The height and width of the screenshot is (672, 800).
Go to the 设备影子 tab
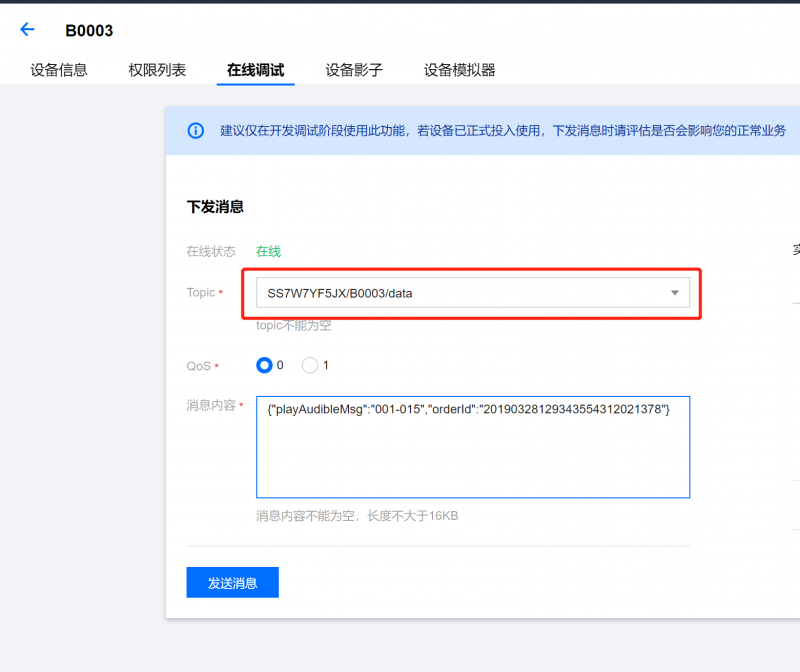click(354, 70)
